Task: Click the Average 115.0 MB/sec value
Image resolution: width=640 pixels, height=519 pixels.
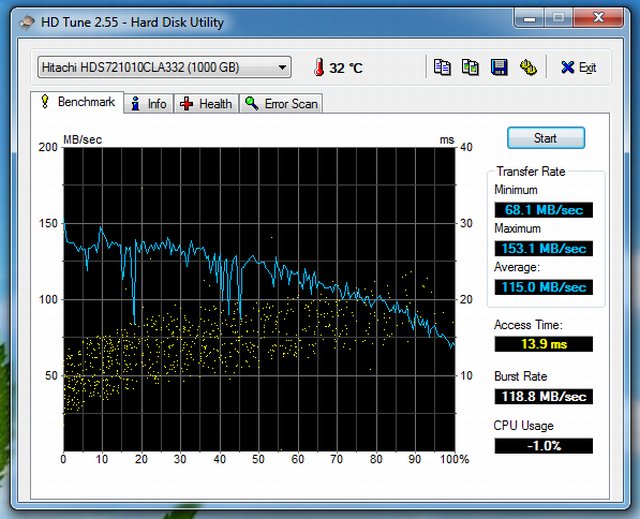Action: pos(543,287)
